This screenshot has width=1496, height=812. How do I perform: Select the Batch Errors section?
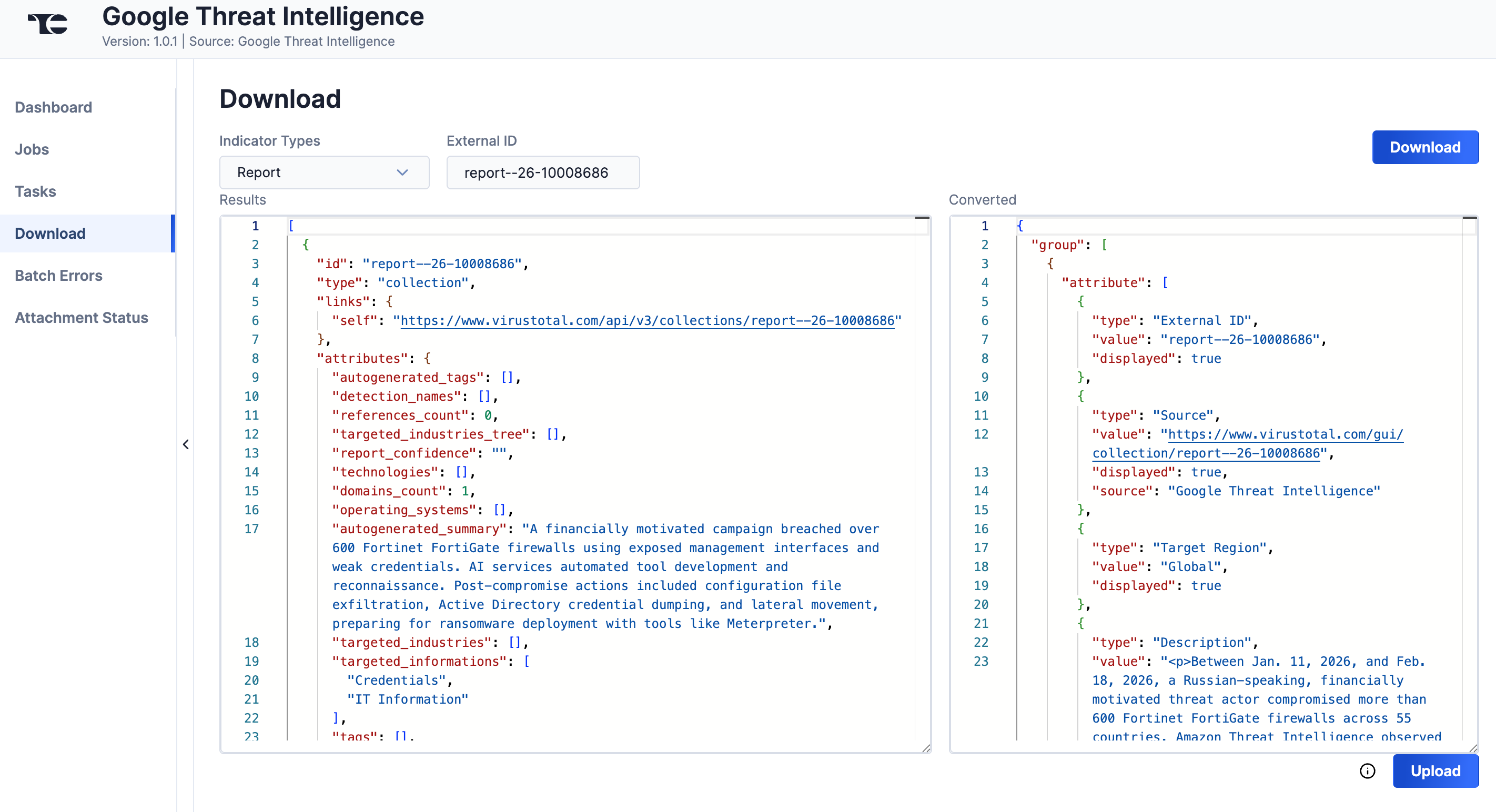[58, 275]
